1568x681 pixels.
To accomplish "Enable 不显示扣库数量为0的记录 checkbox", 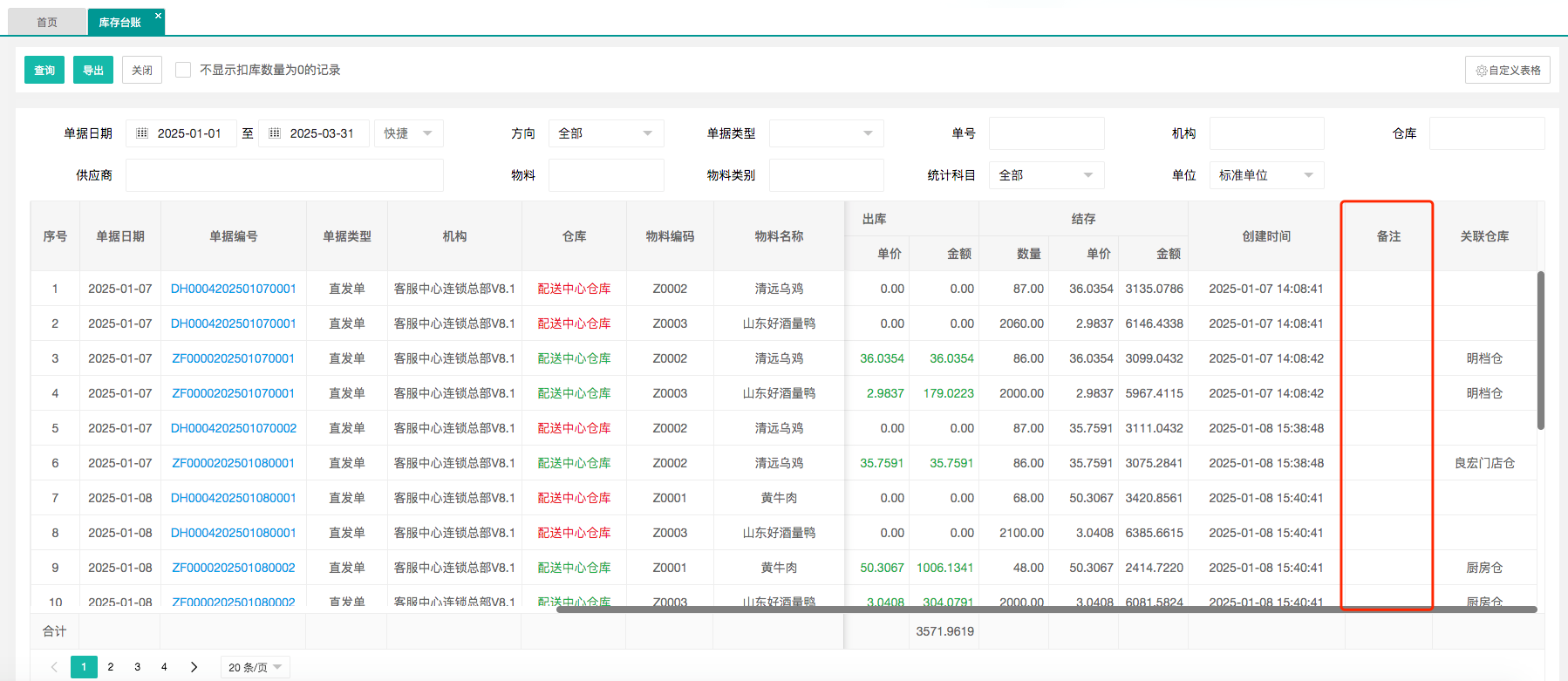I will [x=183, y=70].
